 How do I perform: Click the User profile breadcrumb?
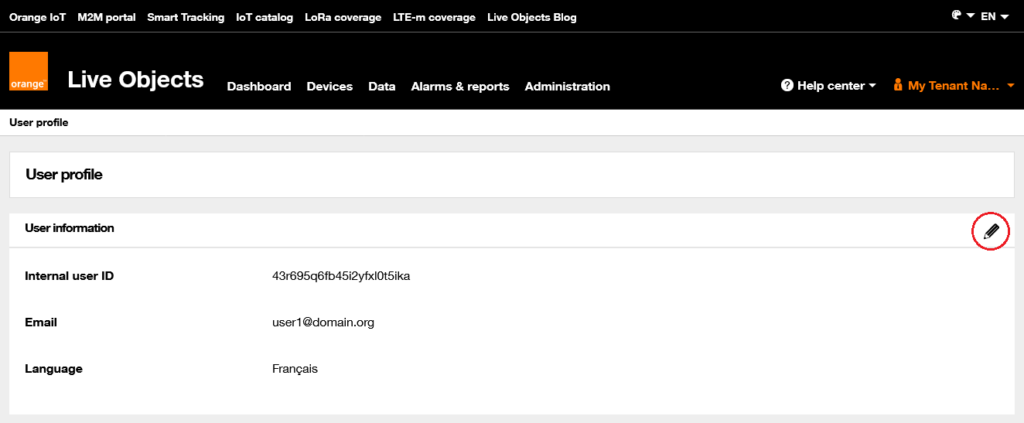pyautogui.click(x=39, y=122)
